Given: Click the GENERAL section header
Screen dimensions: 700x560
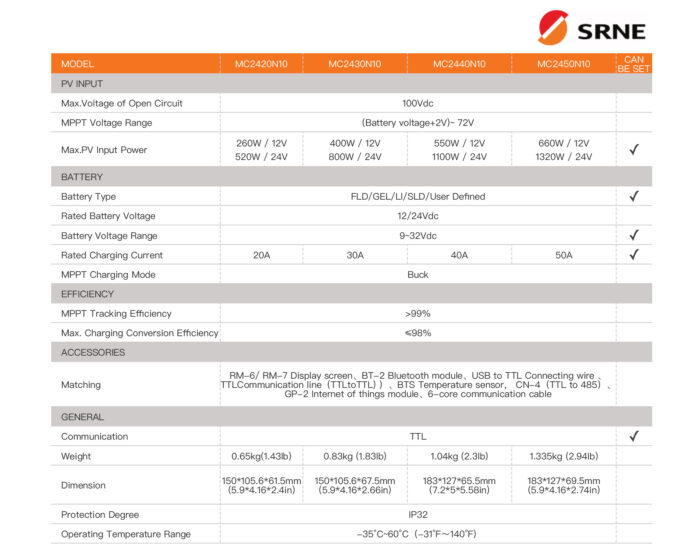Looking at the screenshot, I should point(351,417).
